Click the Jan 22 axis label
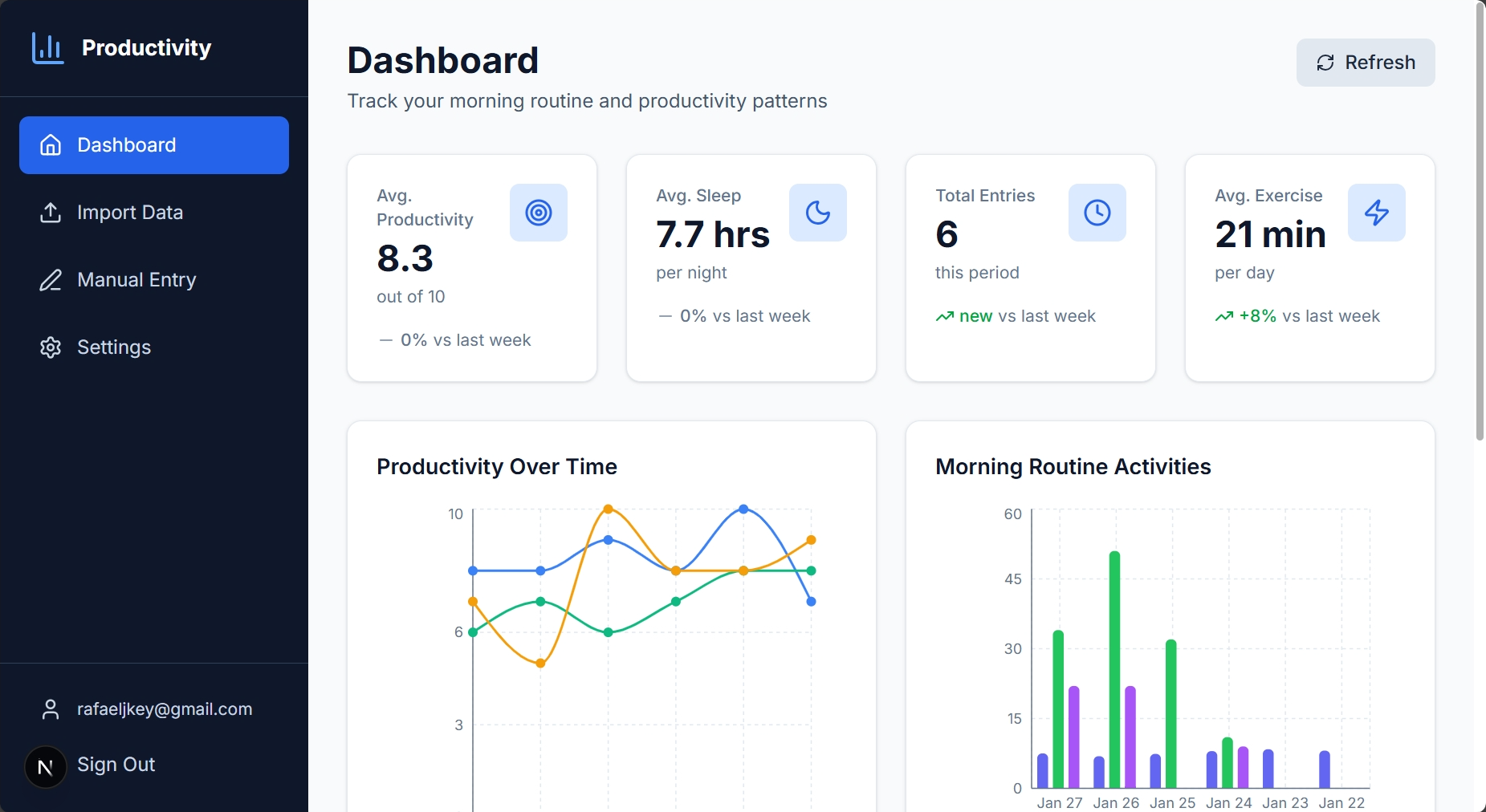1486x812 pixels. pos(1341,802)
